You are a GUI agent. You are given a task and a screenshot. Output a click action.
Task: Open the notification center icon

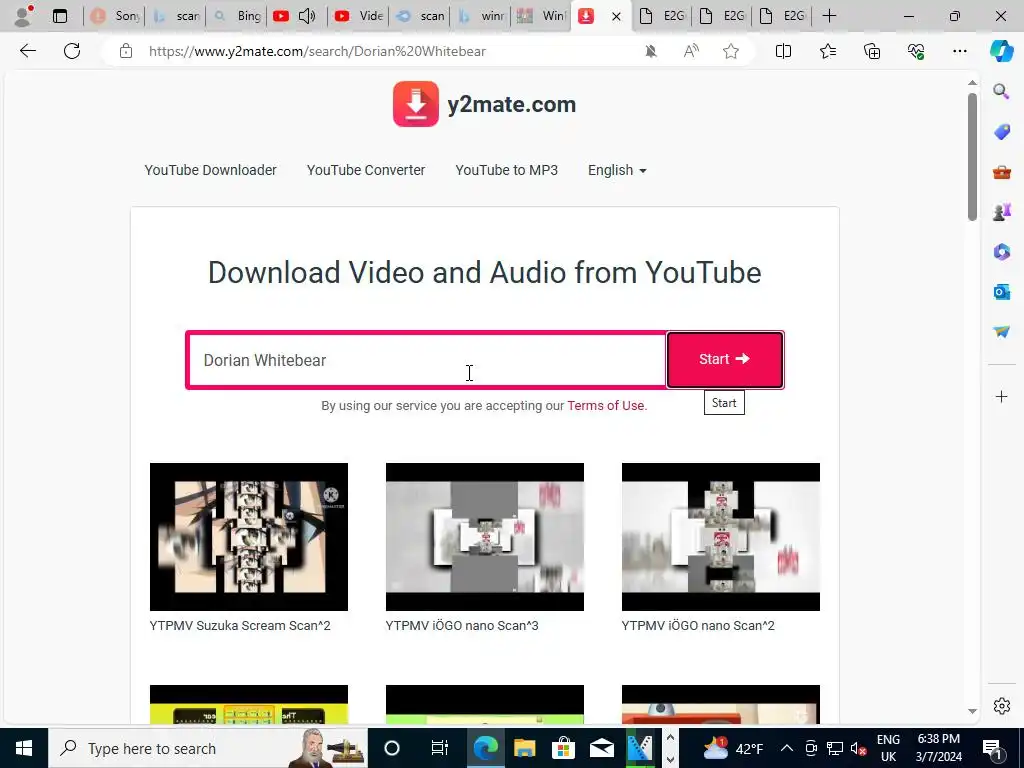click(992, 748)
